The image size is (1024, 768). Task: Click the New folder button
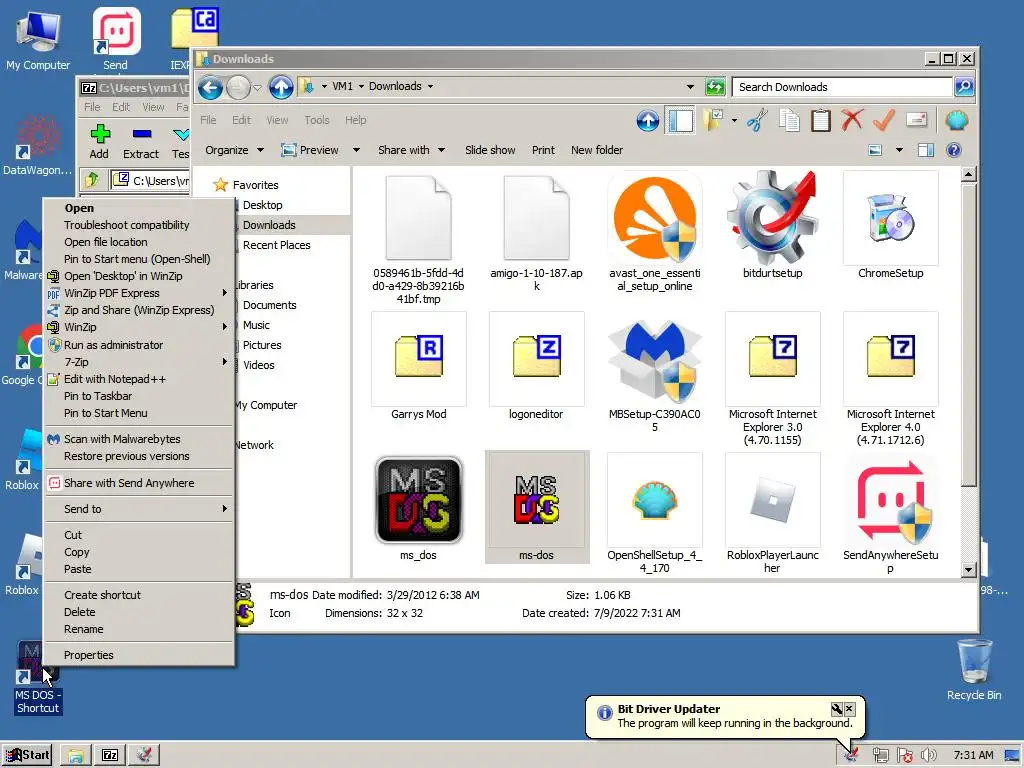point(596,150)
